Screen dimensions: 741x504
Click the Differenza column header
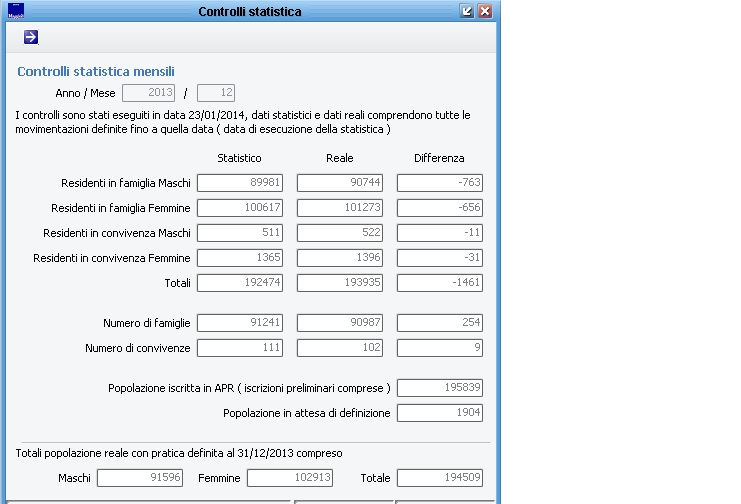coord(439,158)
